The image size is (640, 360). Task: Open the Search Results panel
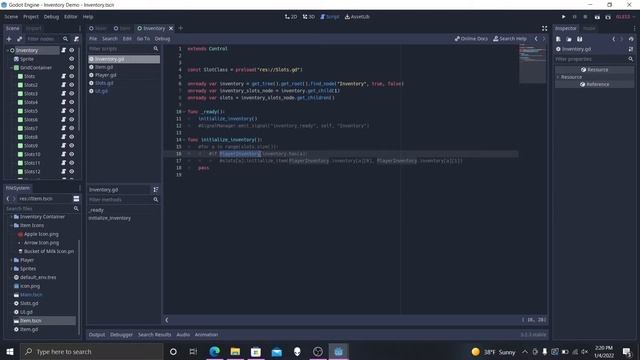pyautogui.click(x=154, y=335)
